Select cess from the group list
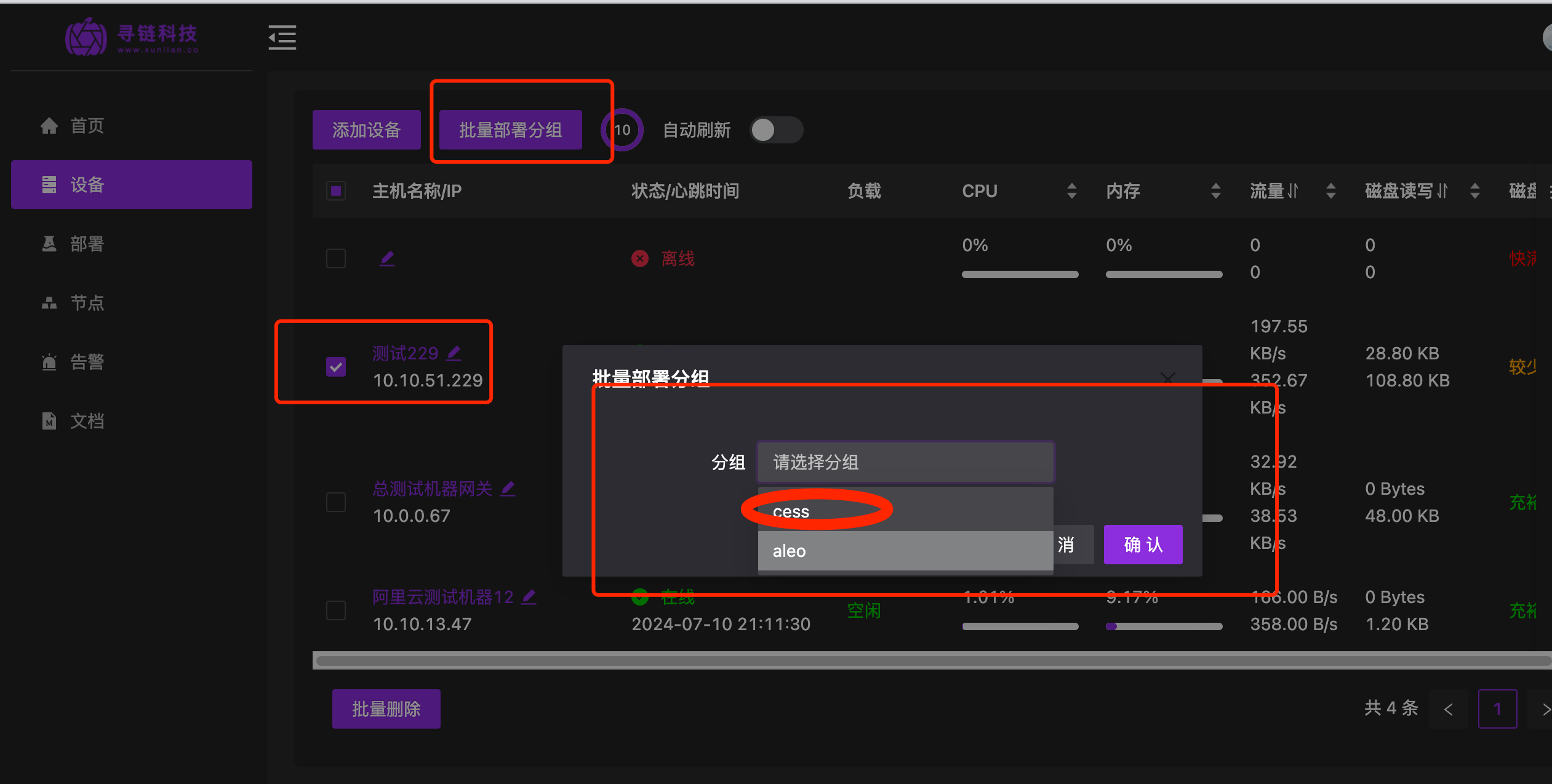Image resolution: width=1552 pixels, height=784 pixels. click(x=791, y=511)
